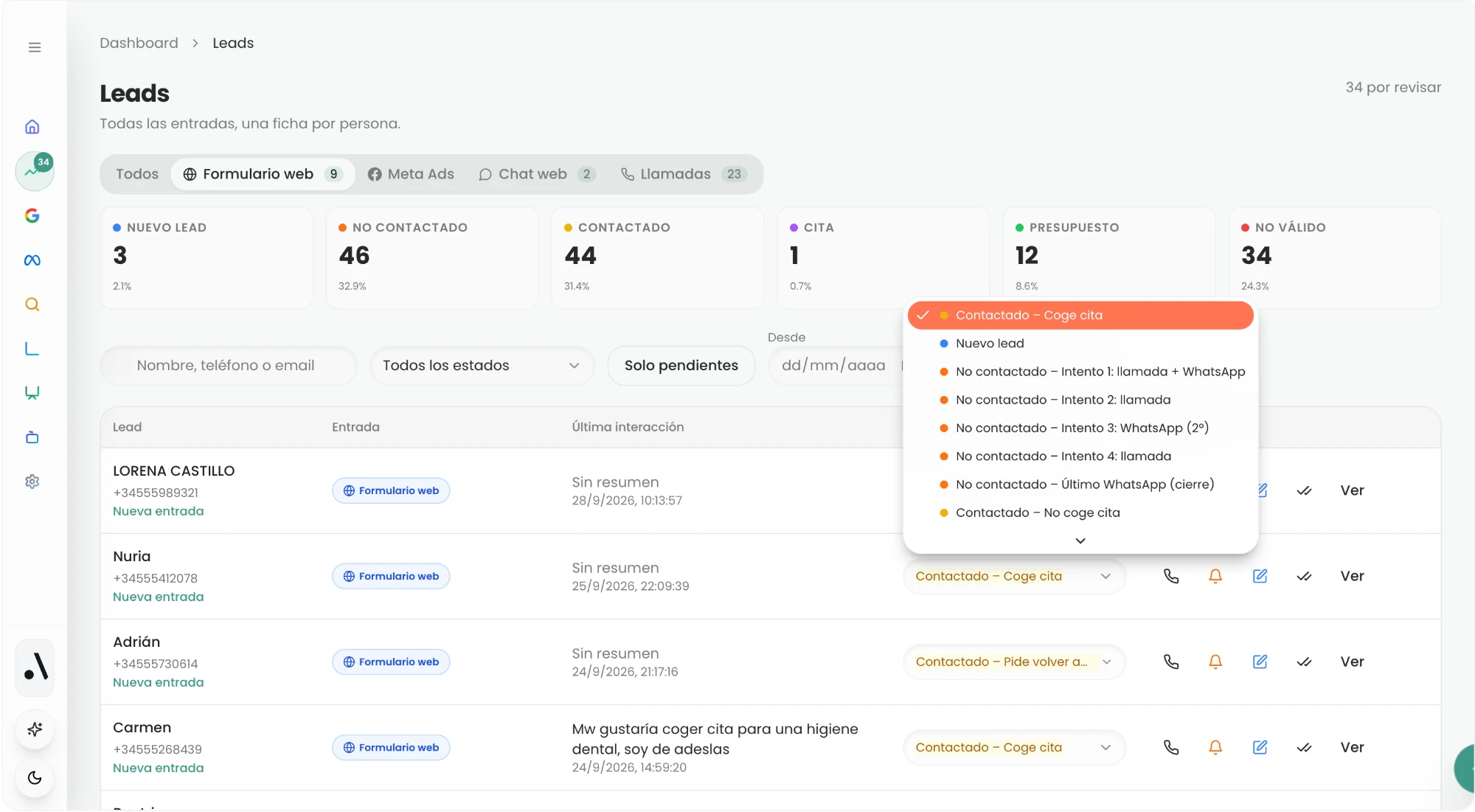This screenshot has width=1475, height=812.
Task: Go to the home icon in sidebar
Action: (x=32, y=127)
